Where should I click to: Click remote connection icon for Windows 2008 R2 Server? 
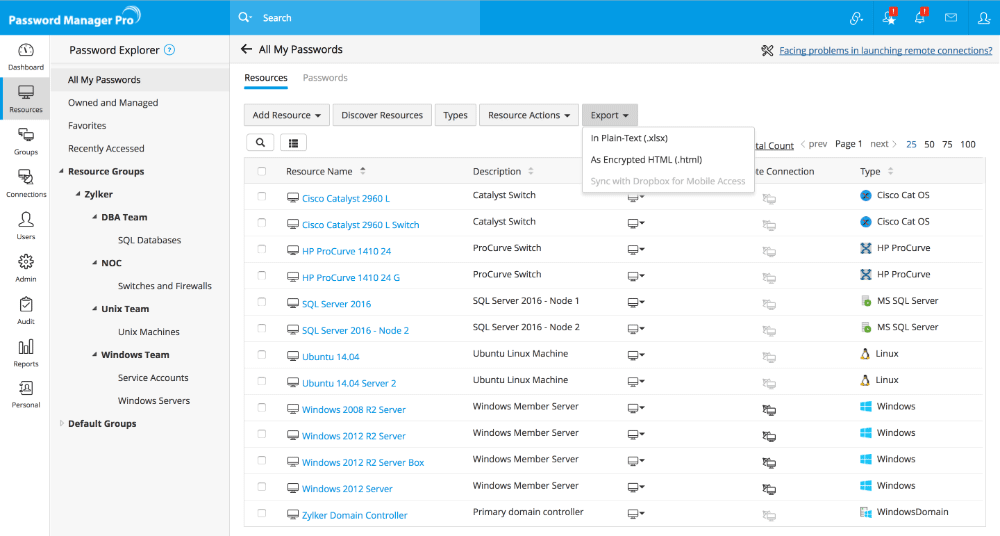(x=769, y=410)
